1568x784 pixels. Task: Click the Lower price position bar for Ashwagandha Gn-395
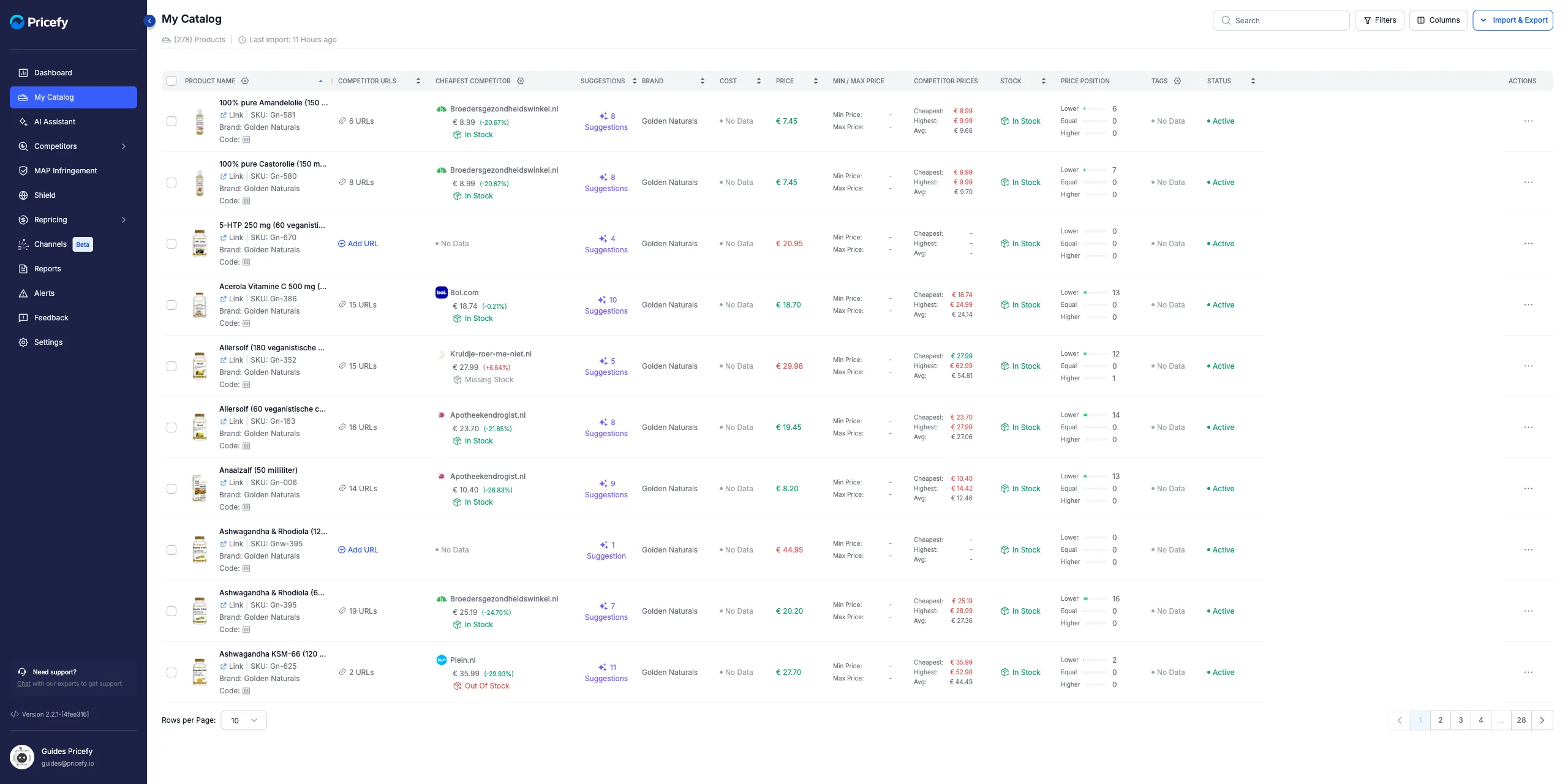coord(1095,599)
